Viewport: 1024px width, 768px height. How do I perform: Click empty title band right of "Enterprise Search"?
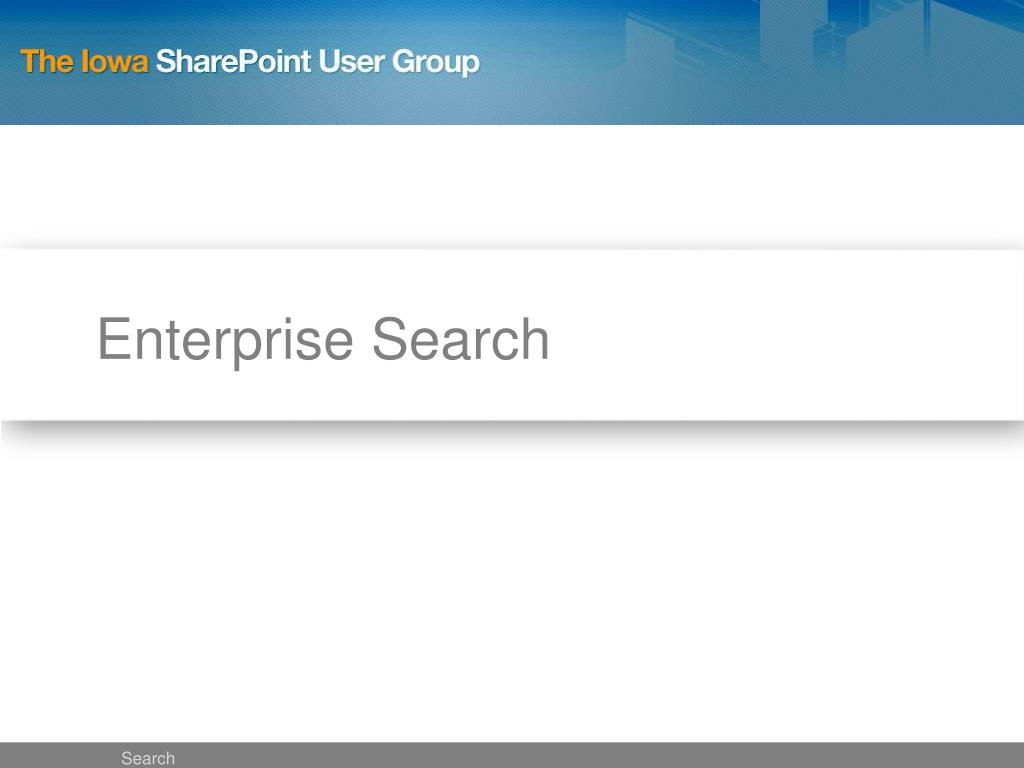pyautogui.click(x=784, y=336)
